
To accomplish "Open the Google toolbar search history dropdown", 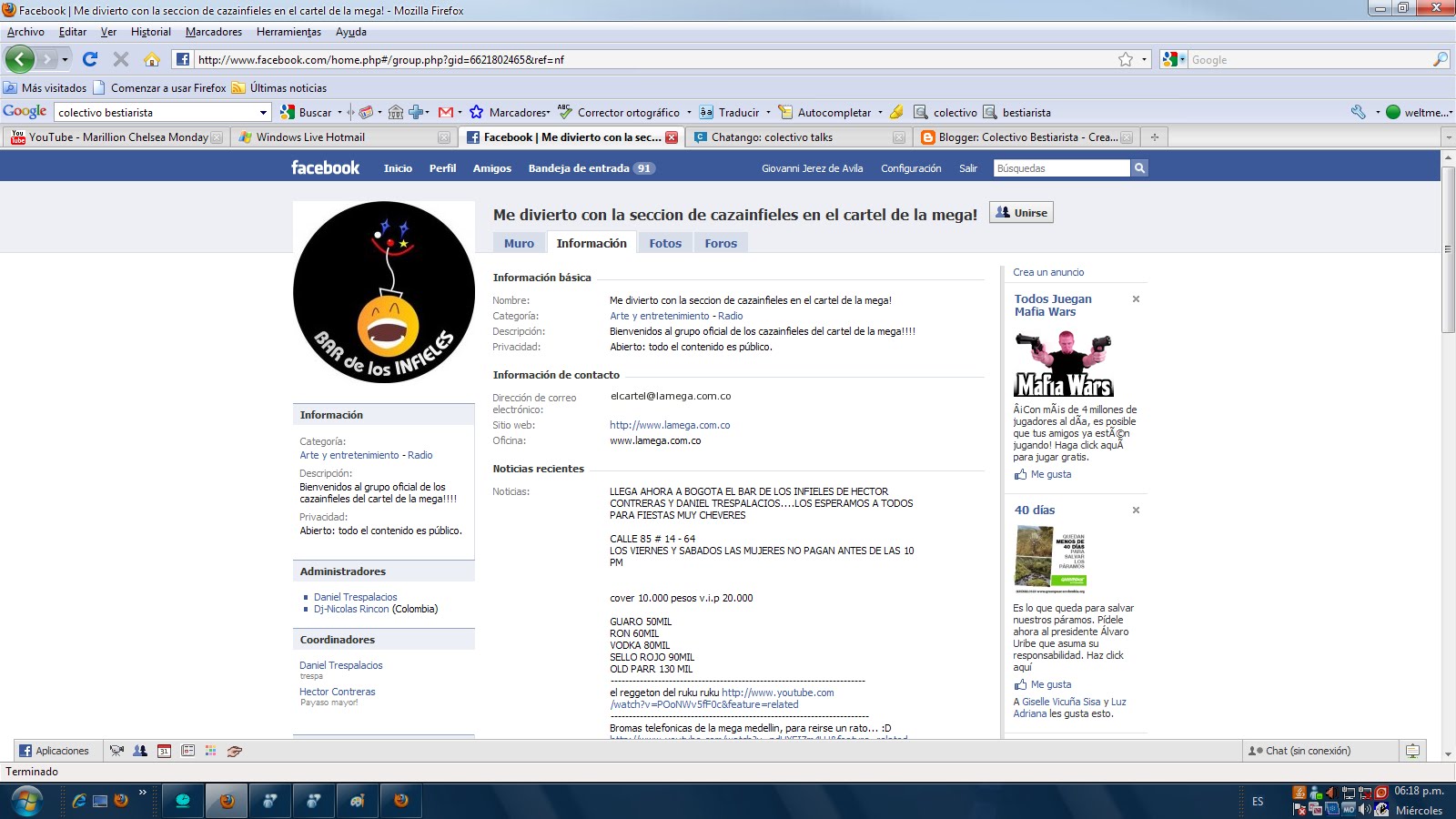I will 263,112.
